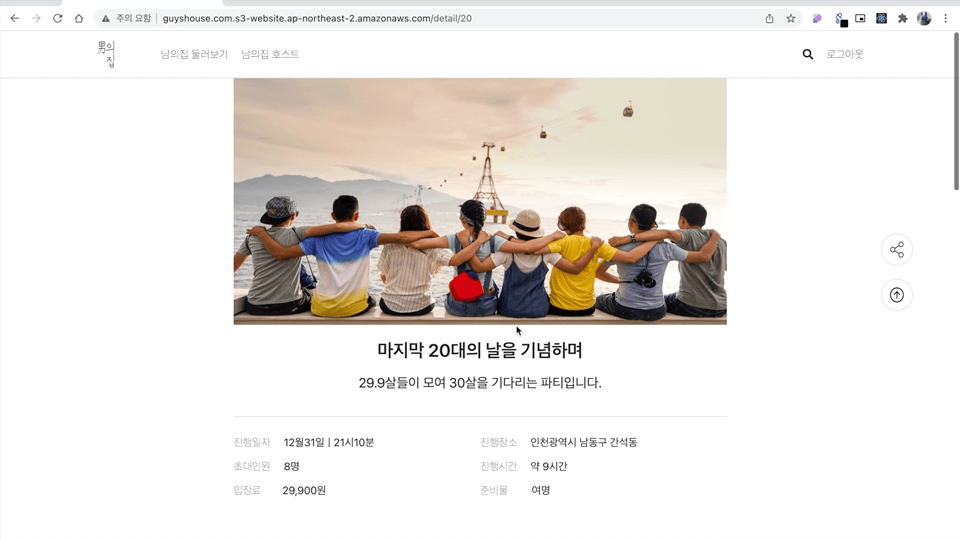Click the page vertical scrollbar
960x540 pixels.
coord(956,111)
